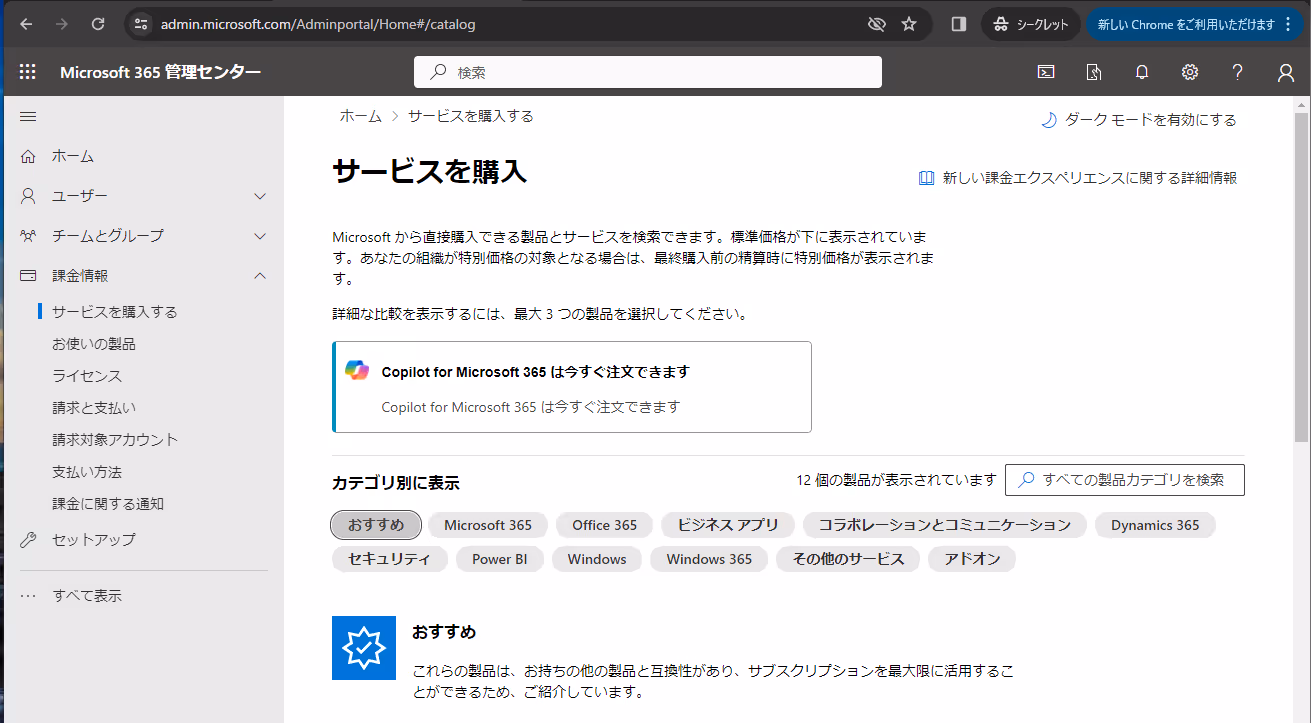Image resolution: width=1311 pixels, height=723 pixels.
Task: Select the おすすめ category pill
Action: (376, 525)
